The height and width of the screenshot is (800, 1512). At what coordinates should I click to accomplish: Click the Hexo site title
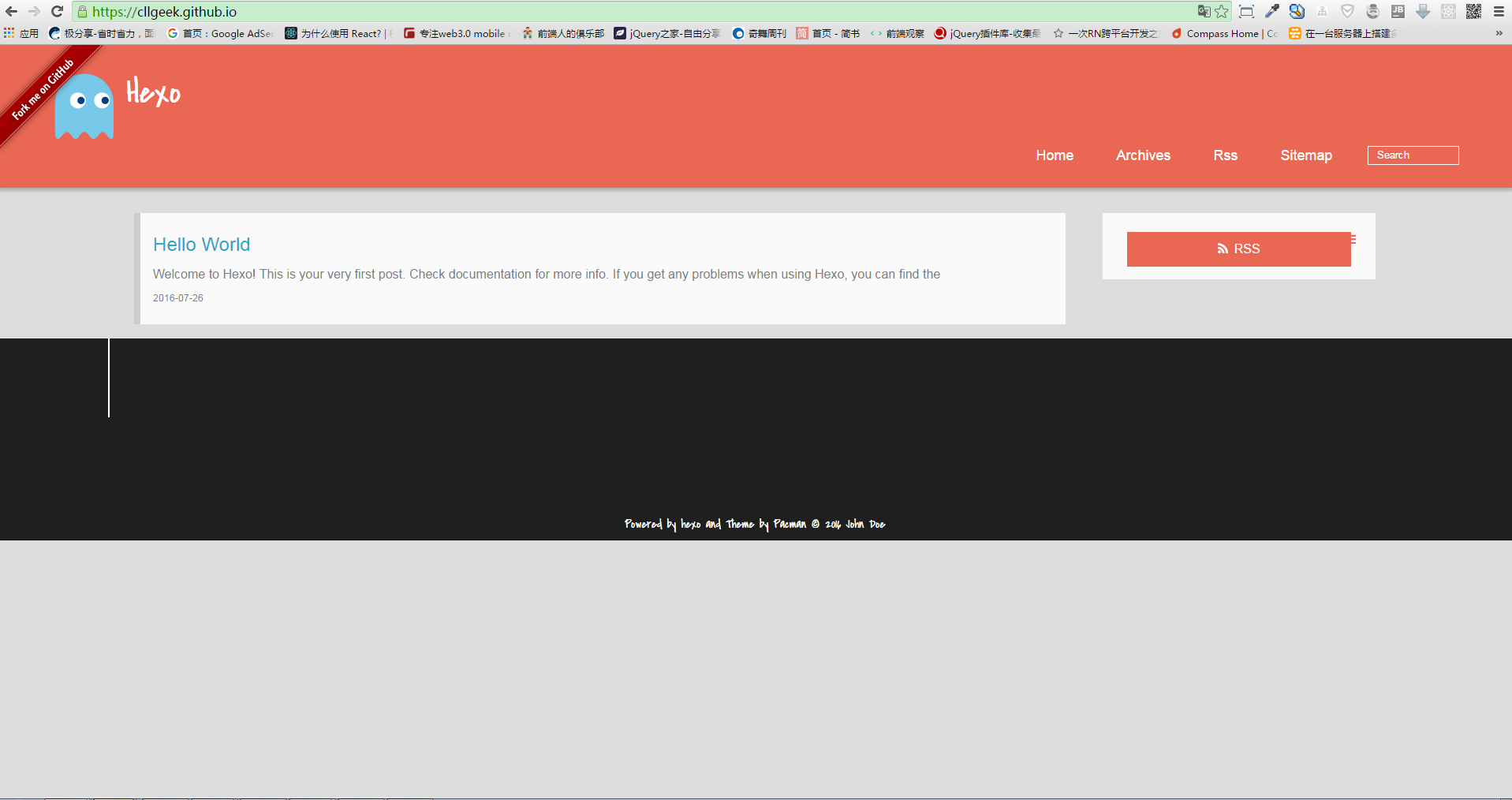154,92
